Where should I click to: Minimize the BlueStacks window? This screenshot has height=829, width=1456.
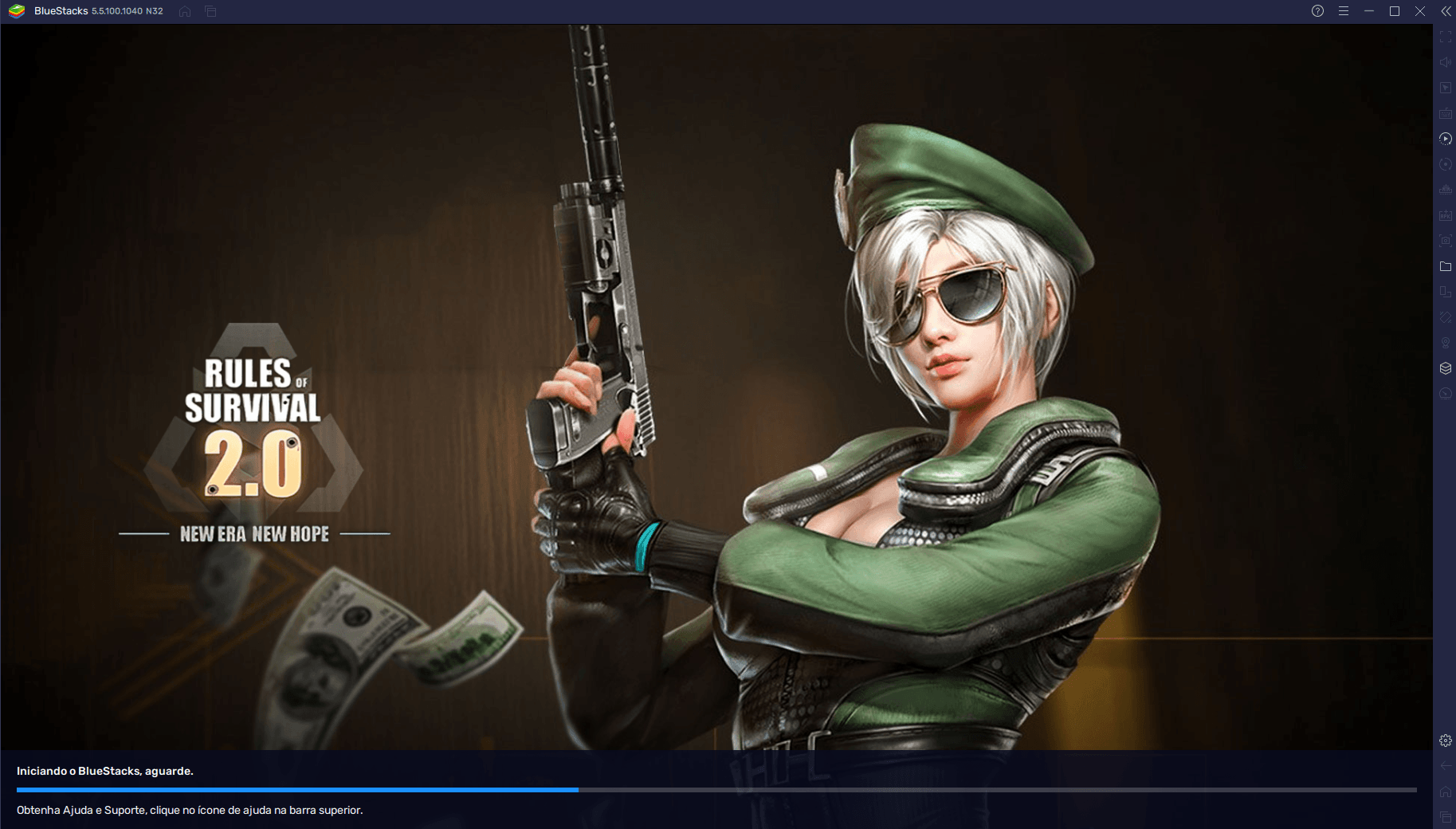pyautogui.click(x=1369, y=11)
